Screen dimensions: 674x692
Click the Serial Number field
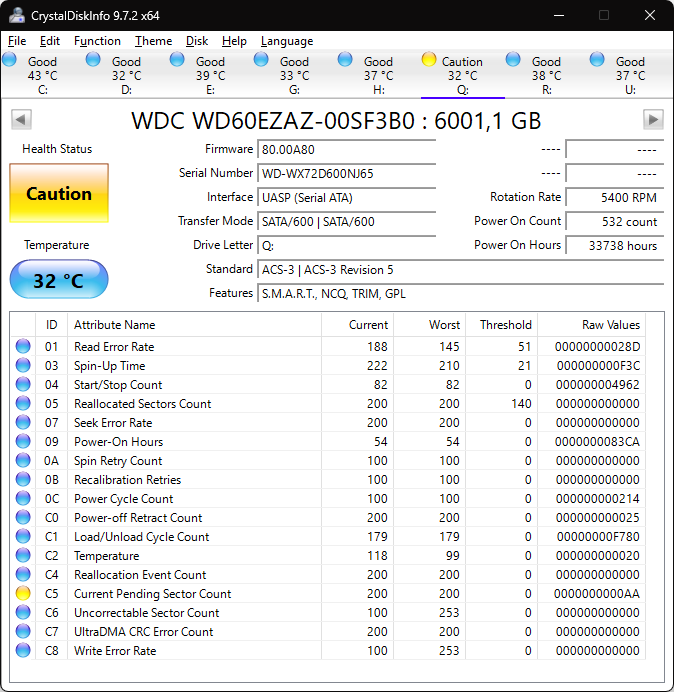click(x=347, y=173)
